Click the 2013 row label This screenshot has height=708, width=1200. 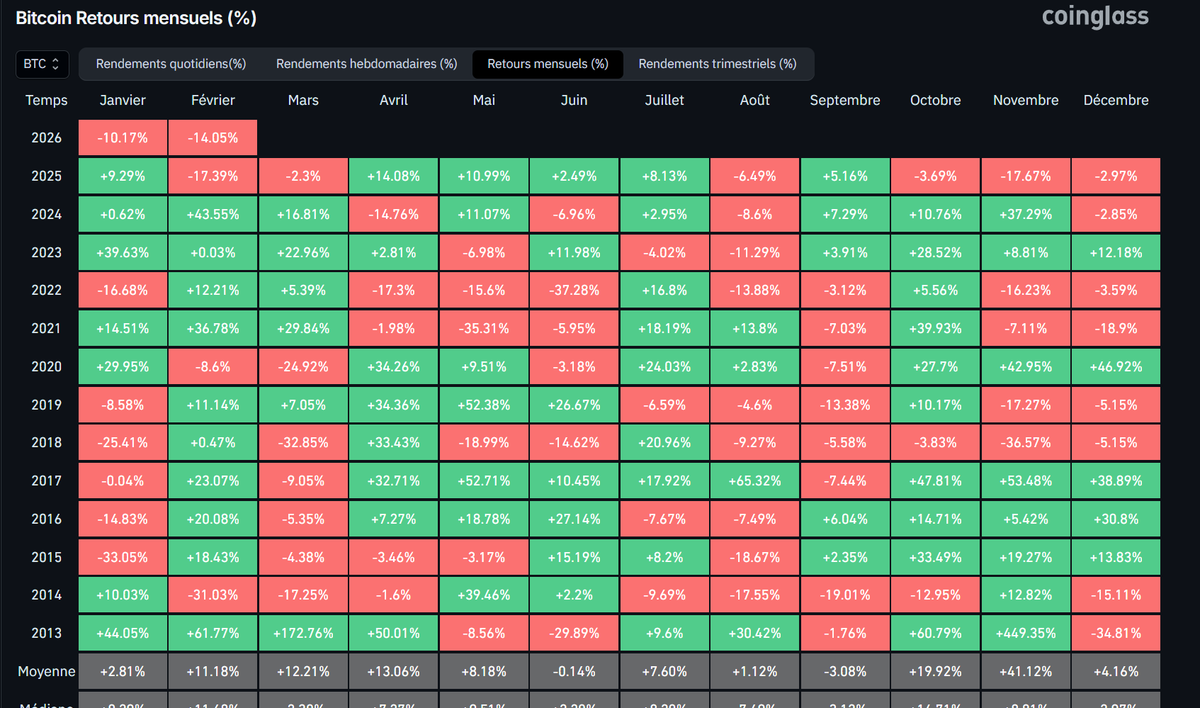pyautogui.click(x=47, y=633)
